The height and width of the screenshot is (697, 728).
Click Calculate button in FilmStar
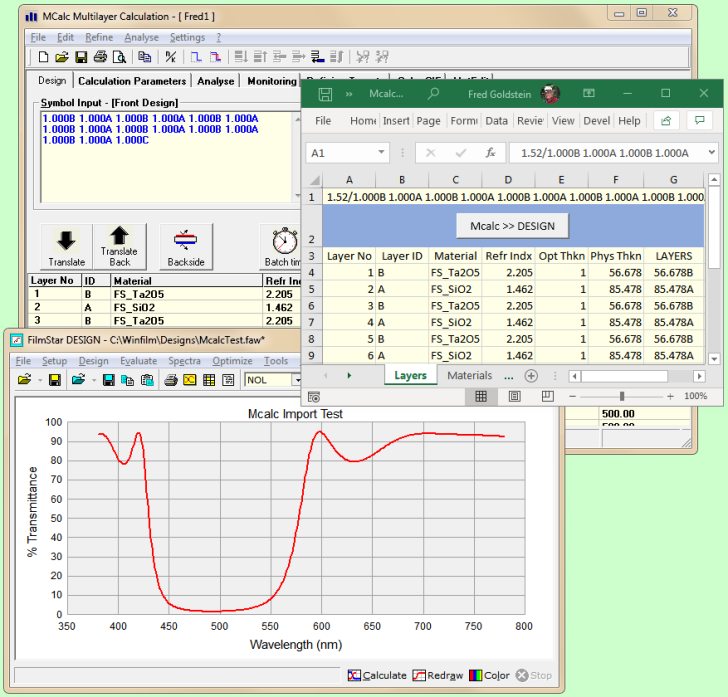point(377,675)
